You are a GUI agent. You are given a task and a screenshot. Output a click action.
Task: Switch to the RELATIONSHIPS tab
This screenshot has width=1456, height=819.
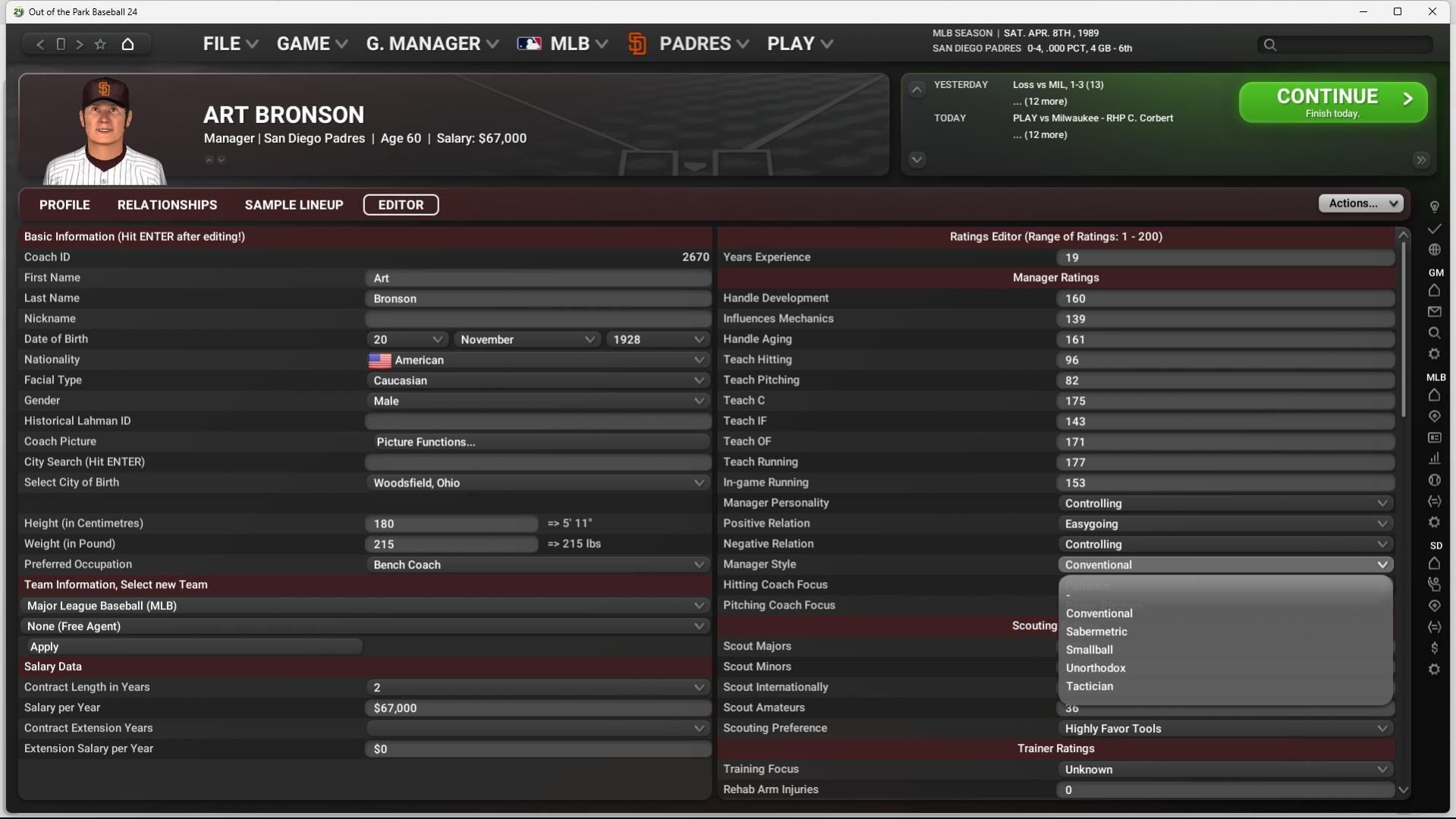[167, 205]
